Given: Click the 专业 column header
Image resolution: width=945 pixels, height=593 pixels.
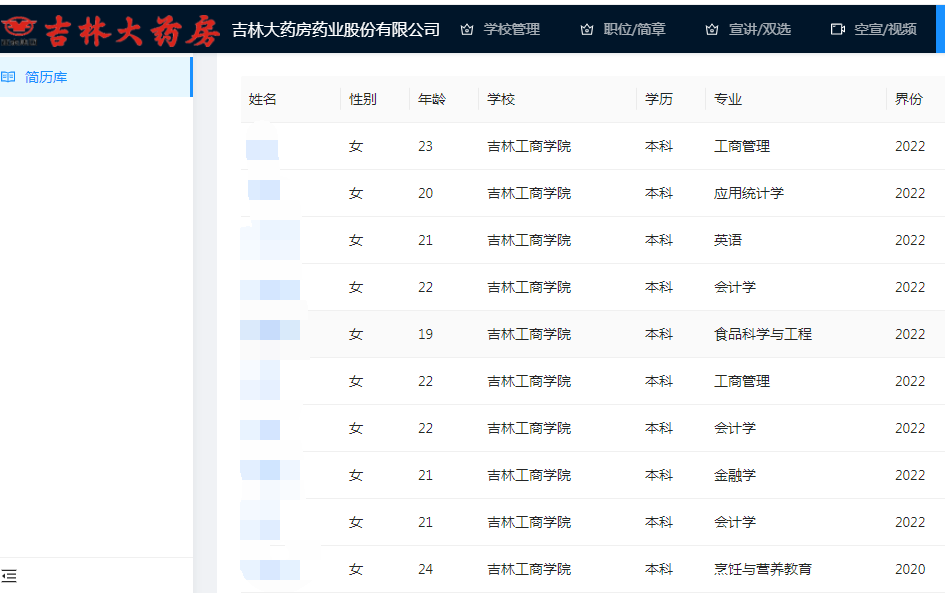Looking at the screenshot, I should (x=728, y=99).
